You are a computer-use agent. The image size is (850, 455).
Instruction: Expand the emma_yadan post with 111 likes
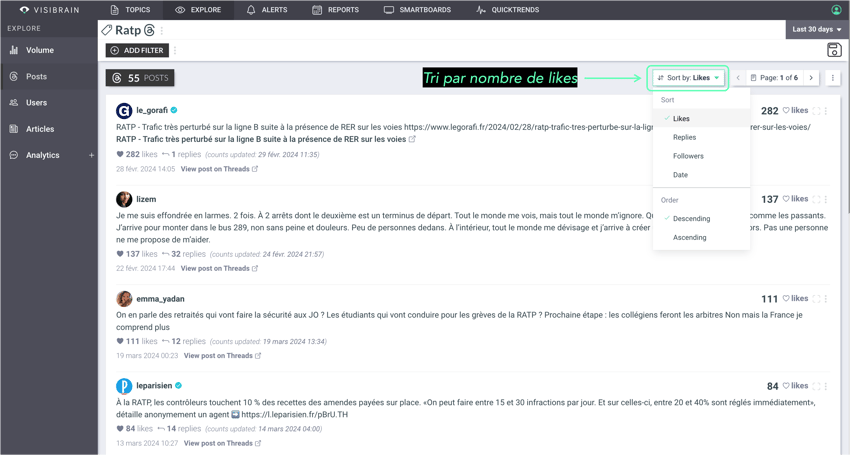[816, 299]
